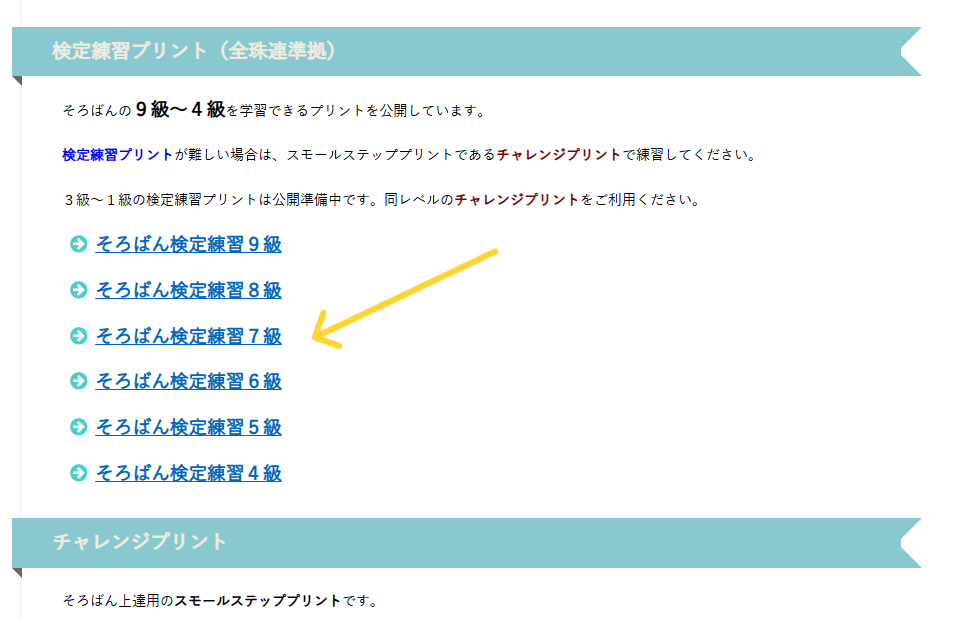Click the bold スモールステッププリント text
Image resolution: width=973 pixels, height=621 pixels.
tap(258, 601)
